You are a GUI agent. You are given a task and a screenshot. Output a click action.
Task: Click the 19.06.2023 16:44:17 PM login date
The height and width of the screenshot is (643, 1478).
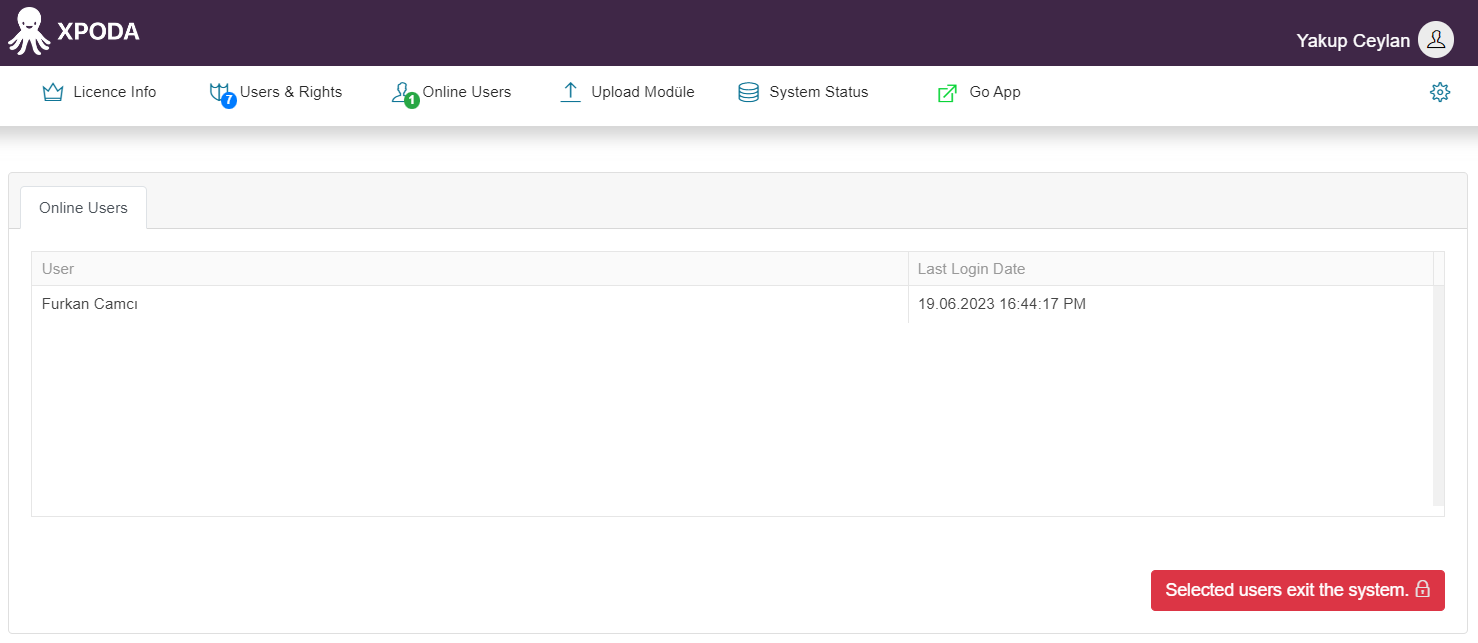[1002, 304]
